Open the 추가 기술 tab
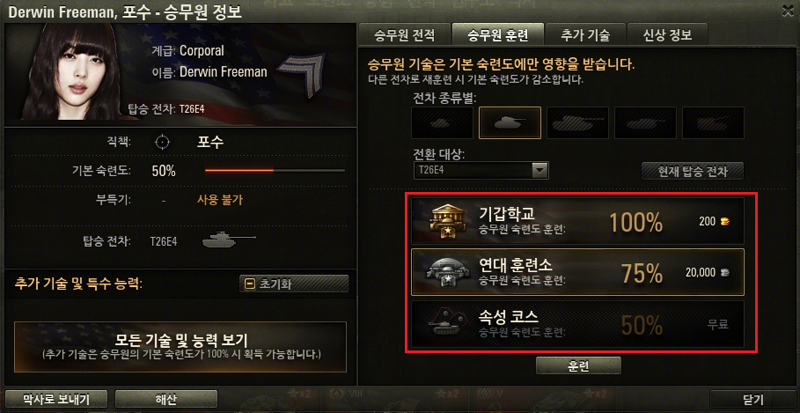800x413 pixels. [x=585, y=36]
